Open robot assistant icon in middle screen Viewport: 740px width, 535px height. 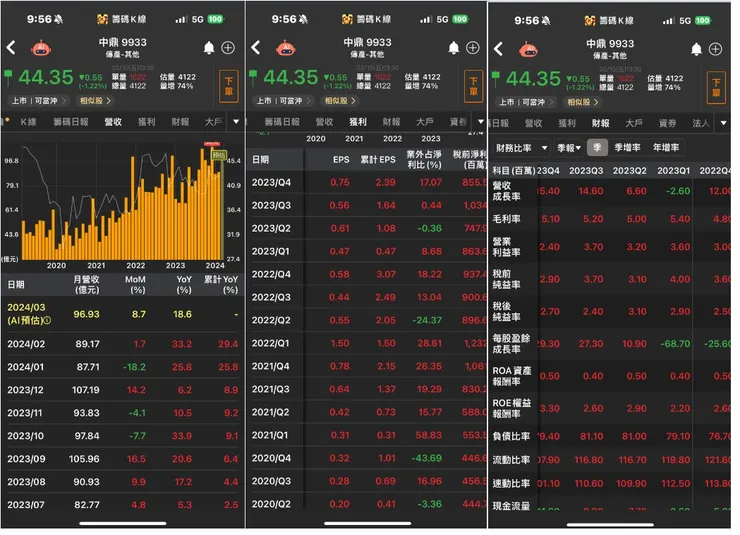click(288, 48)
